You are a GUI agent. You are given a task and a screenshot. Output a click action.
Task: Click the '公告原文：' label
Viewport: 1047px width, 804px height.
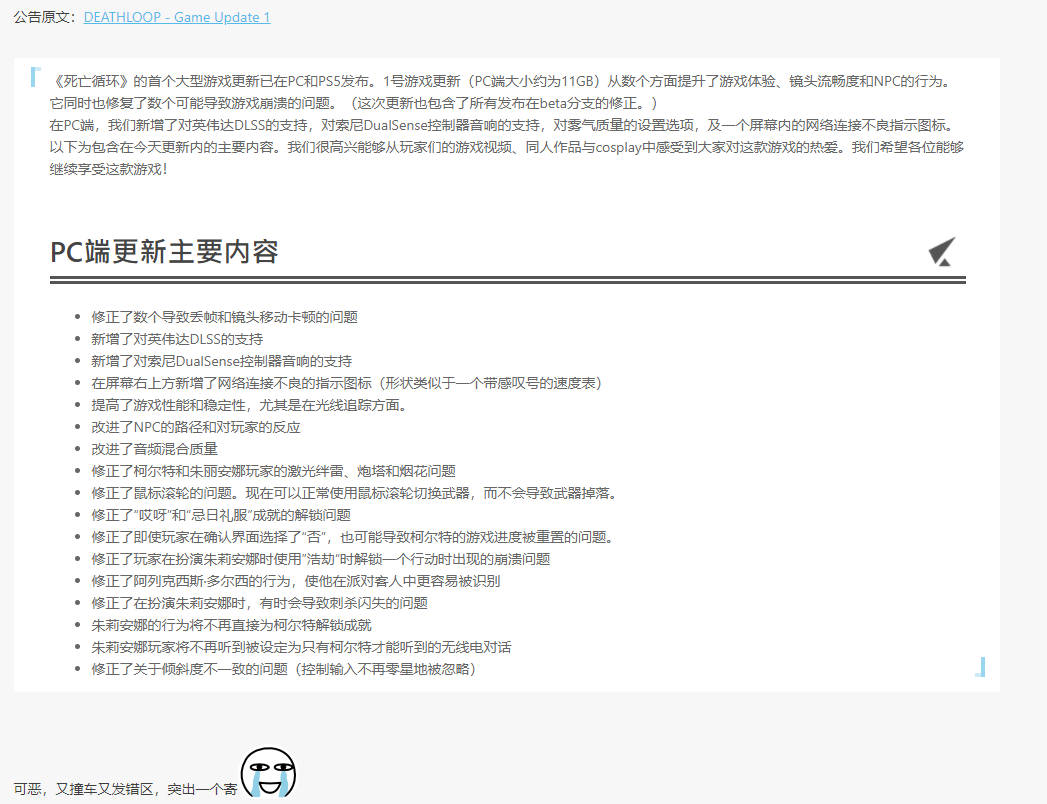[x=45, y=17]
